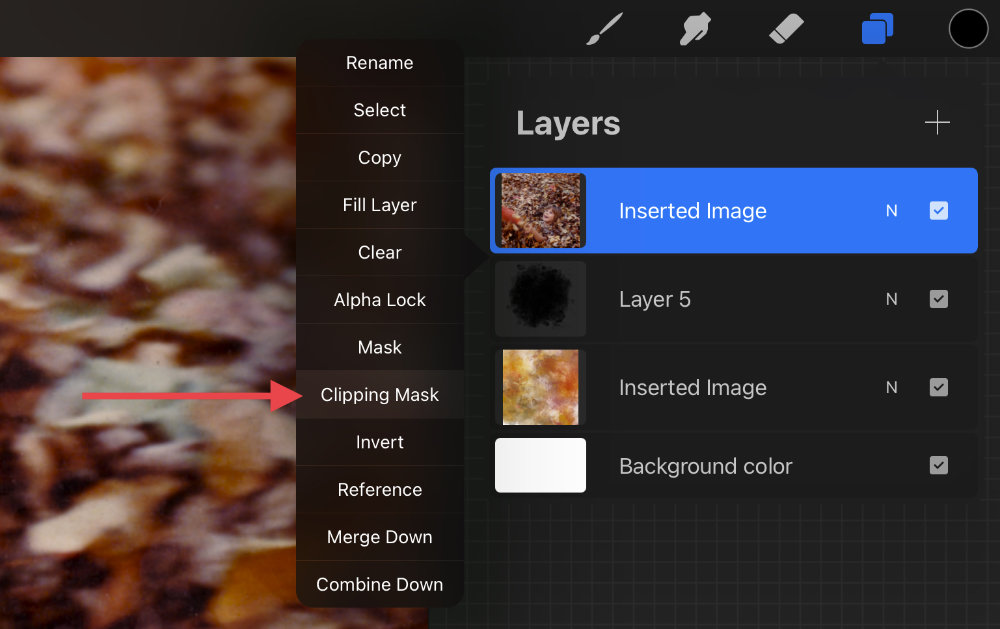Choose Fill Layer option
Image resolution: width=1000 pixels, height=629 pixels.
tap(379, 205)
